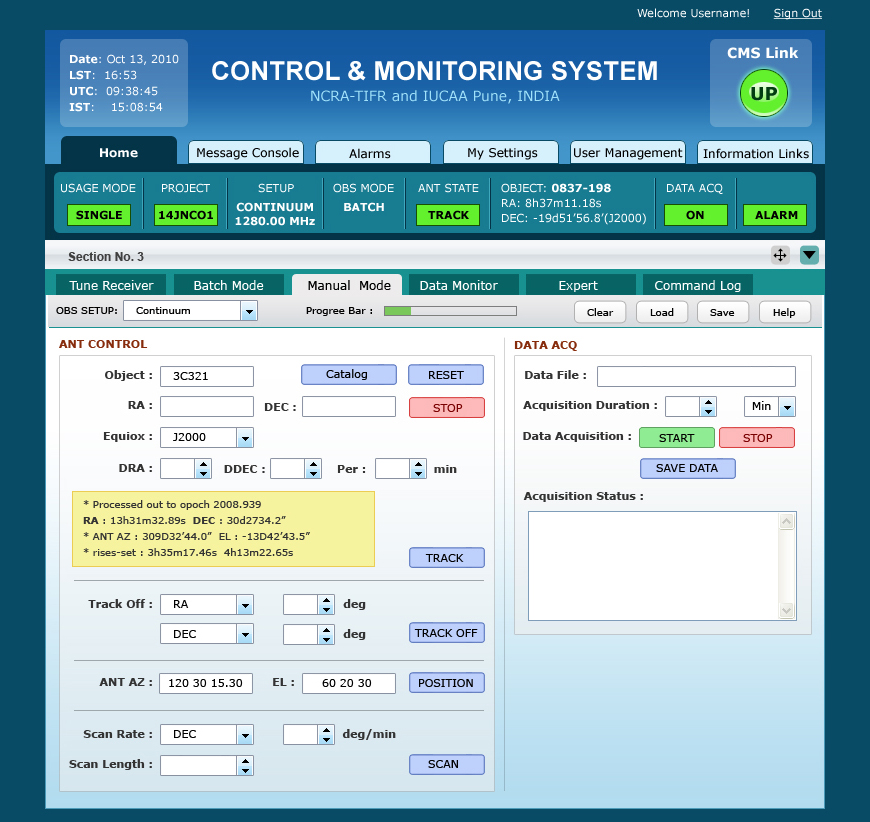Open the User Management tab
870x822 pixels.
(628, 153)
